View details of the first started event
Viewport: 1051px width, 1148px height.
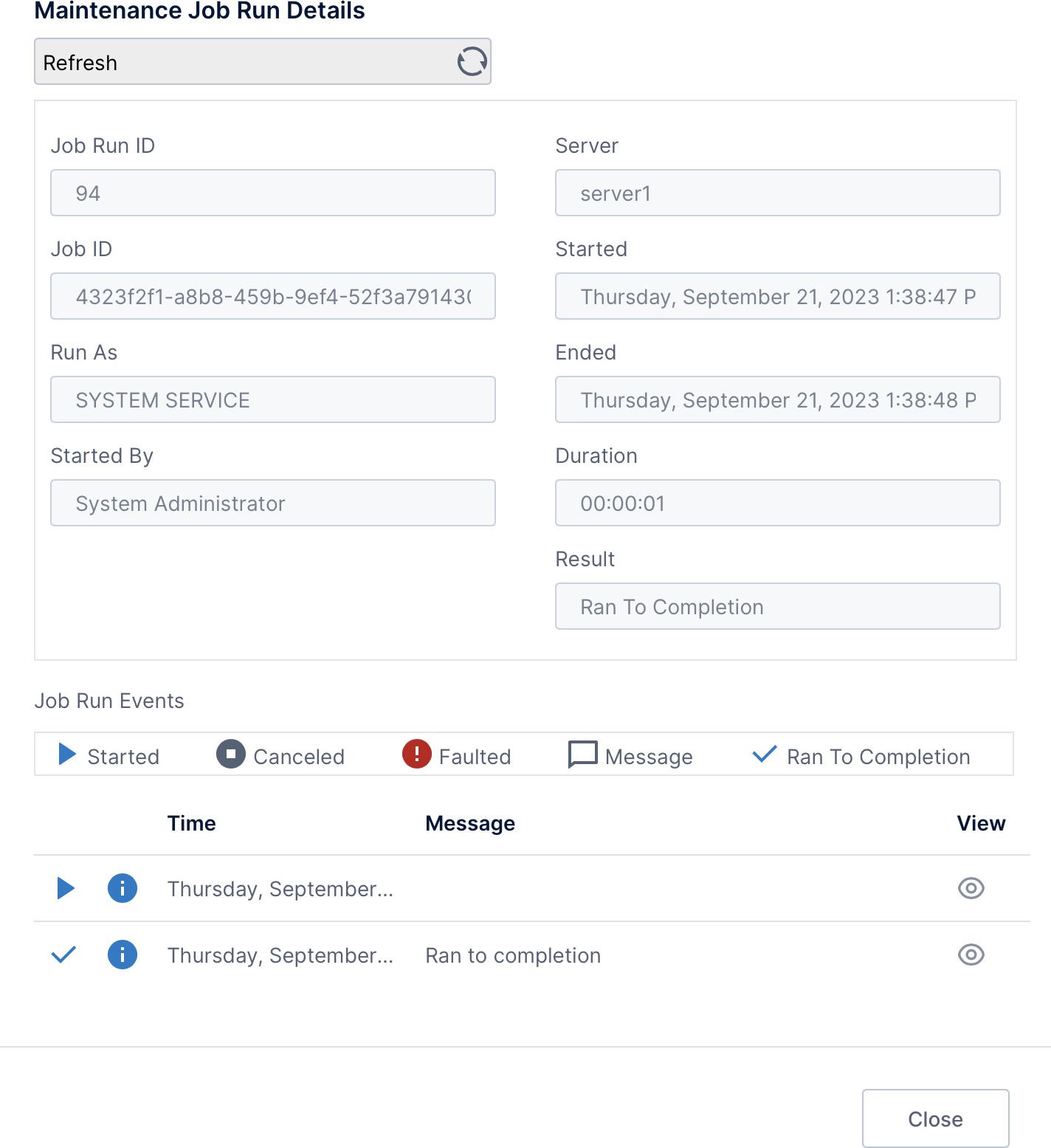(x=971, y=888)
